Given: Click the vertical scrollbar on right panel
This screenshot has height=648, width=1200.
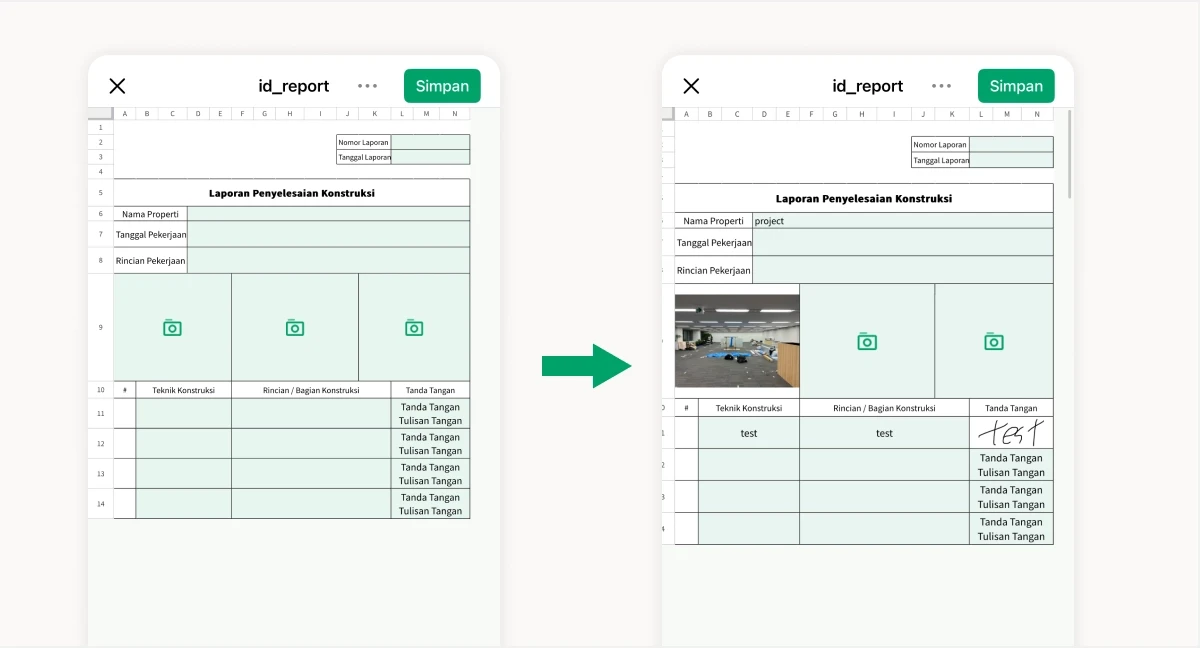Looking at the screenshot, I should pos(1069,155).
